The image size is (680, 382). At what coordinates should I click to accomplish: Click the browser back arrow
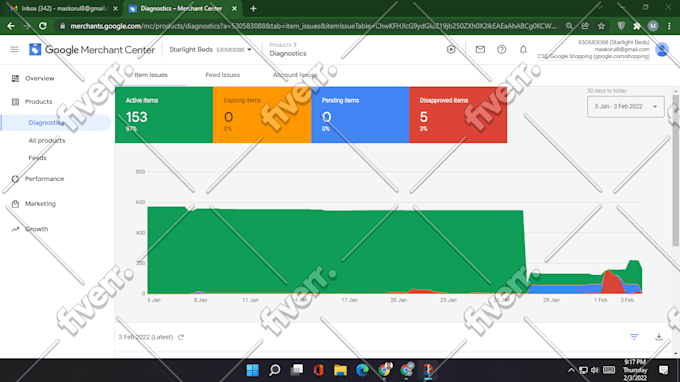[11, 26]
